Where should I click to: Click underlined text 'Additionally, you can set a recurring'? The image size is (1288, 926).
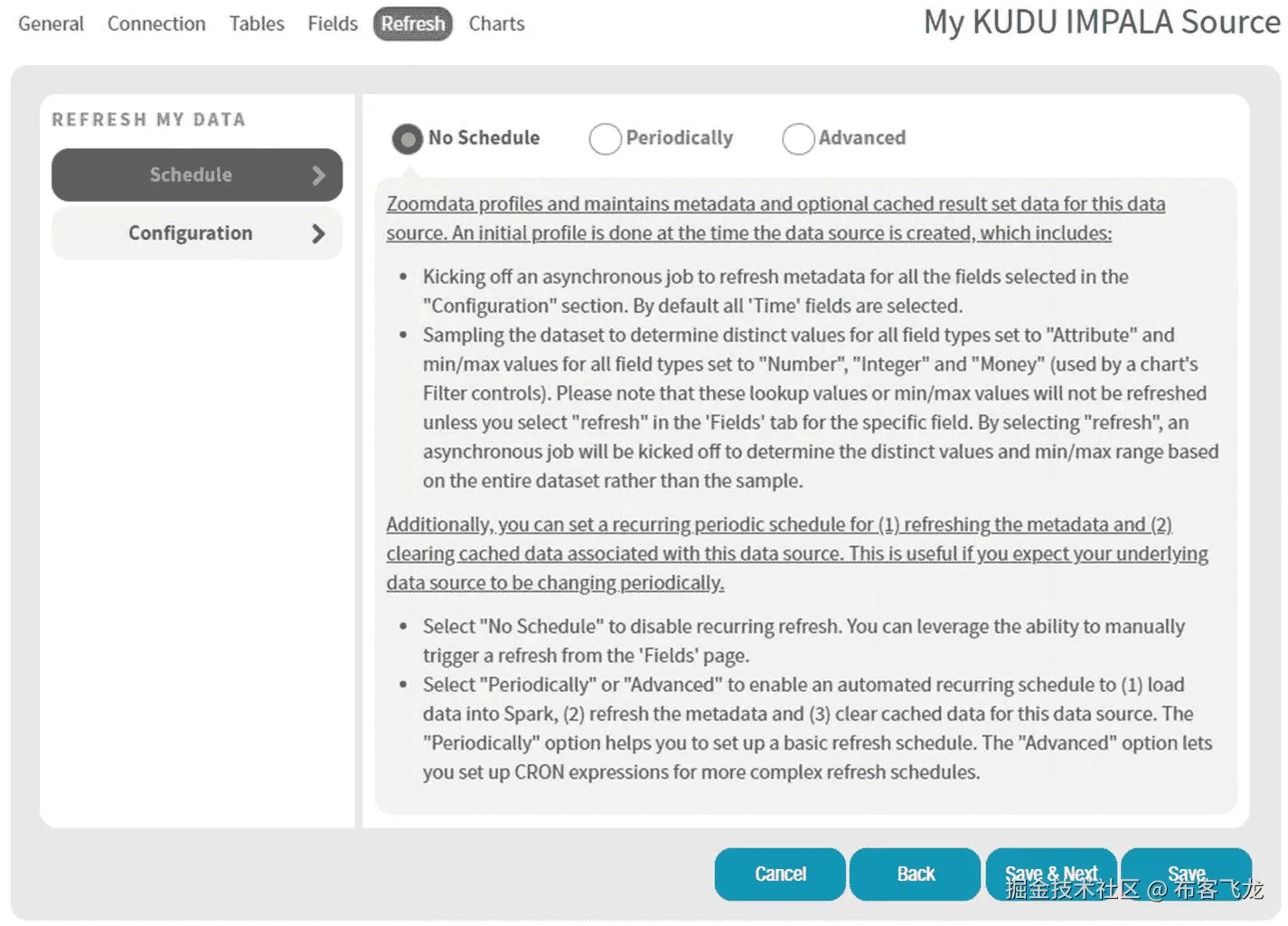click(x=778, y=524)
